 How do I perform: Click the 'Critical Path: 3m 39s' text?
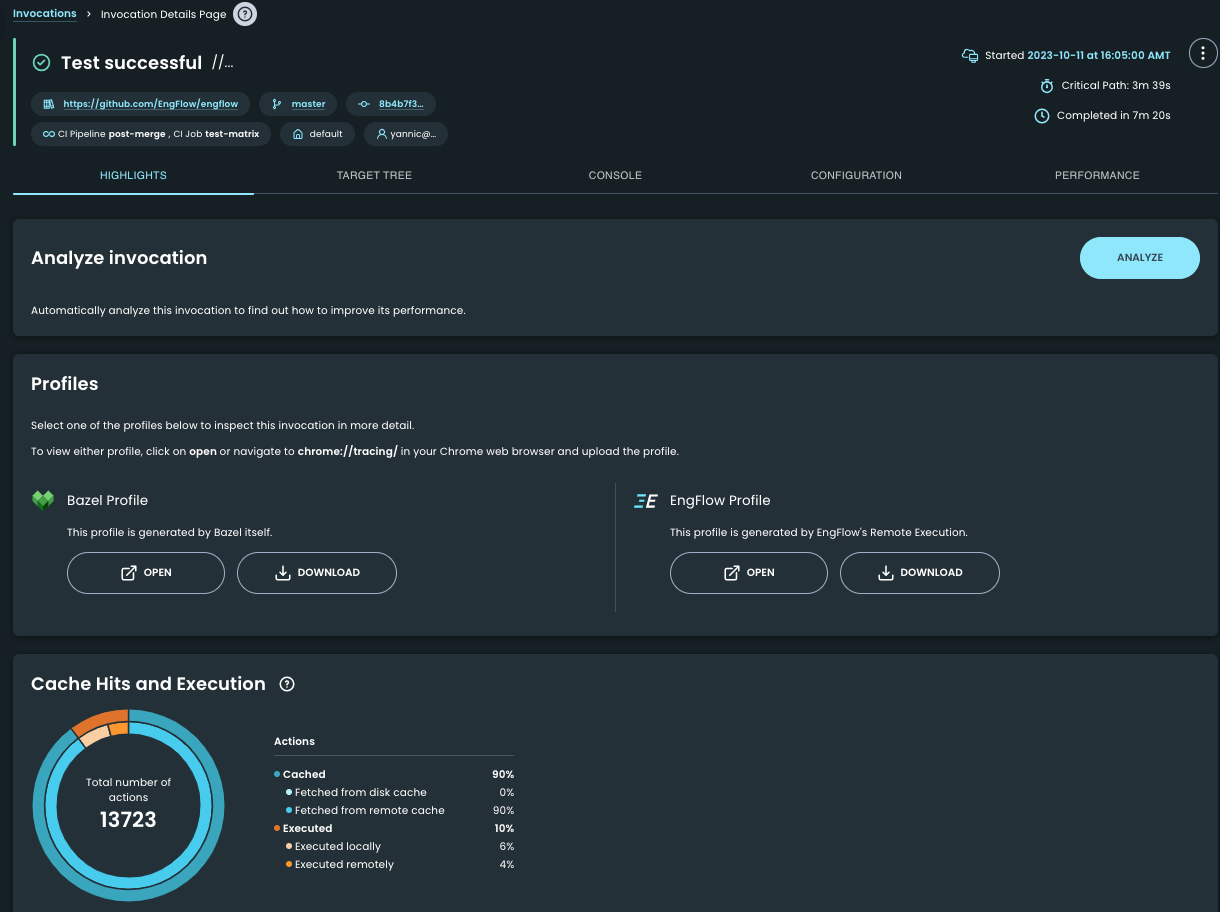pyautogui.click(x=1116, y=86)
